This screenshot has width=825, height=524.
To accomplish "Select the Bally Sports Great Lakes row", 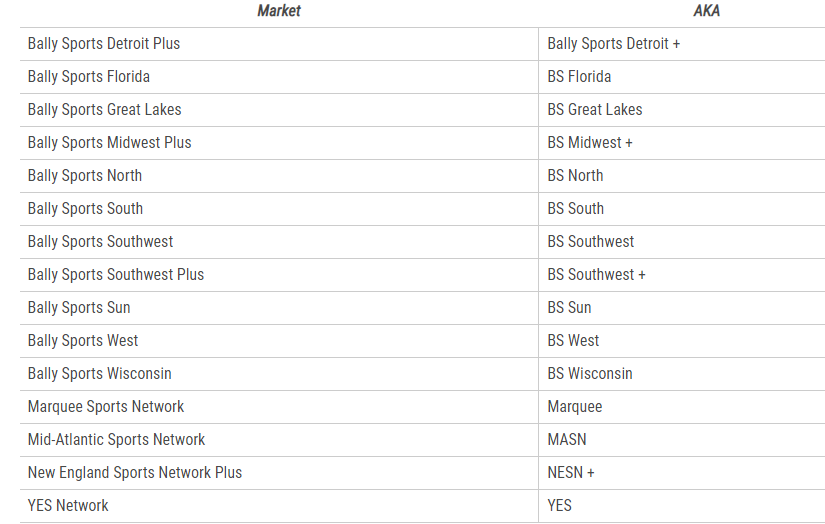I will [105, 110].
